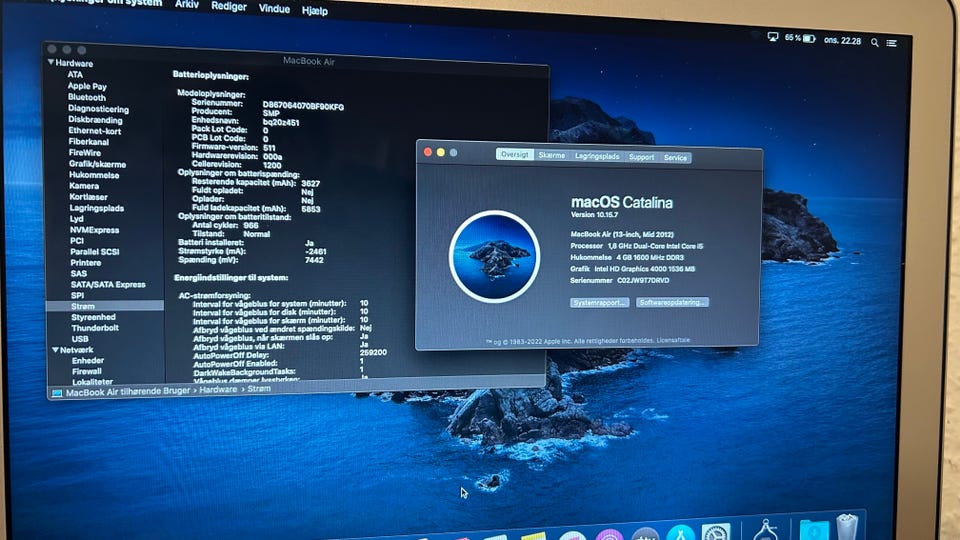960x540 pixels.
Task: Switch to the Support tab
Action: click(642, 157)
